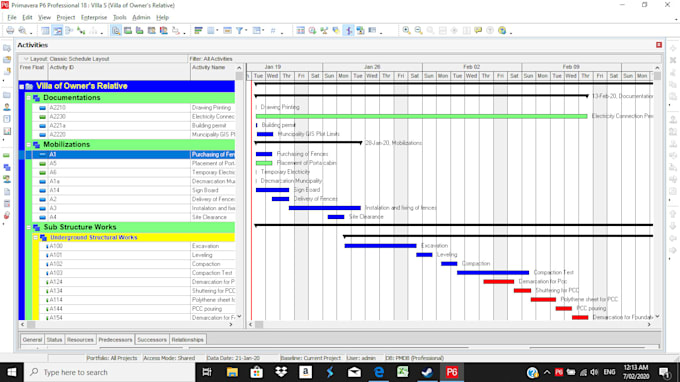The height and width of the screenshot is (382, 680).
Task: Open the P6 app in the taskbar
Action: (x=451, y=372)
